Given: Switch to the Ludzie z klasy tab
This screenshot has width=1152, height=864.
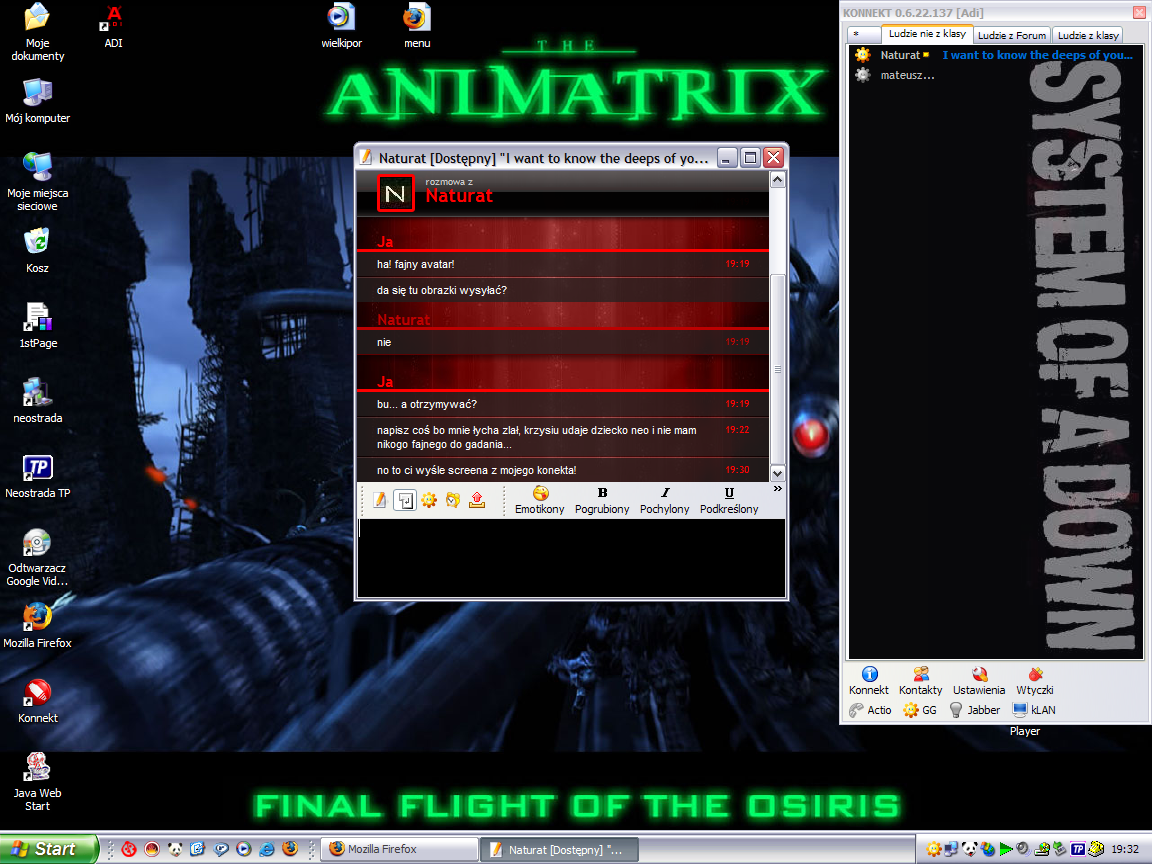Looking at the screenshot, I should 1087,33.
